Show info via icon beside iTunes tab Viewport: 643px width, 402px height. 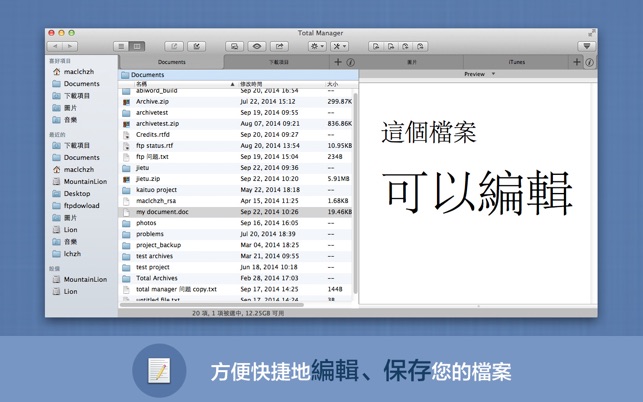click(589, 62)
